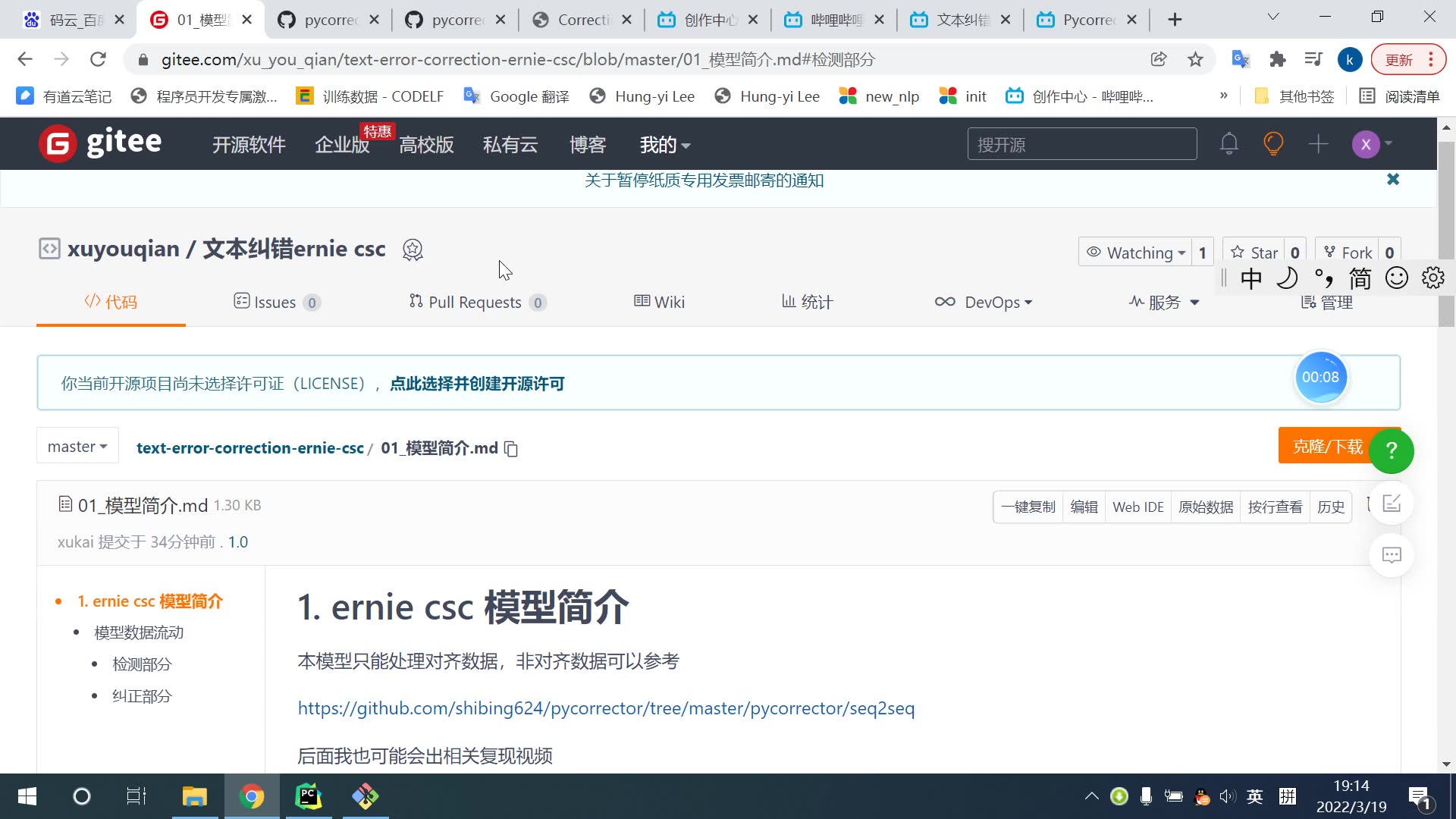The image size is (1456, 819).
Task: Open the pycorrector seq2seq GitHub link
Action: (x=606, y=708)
